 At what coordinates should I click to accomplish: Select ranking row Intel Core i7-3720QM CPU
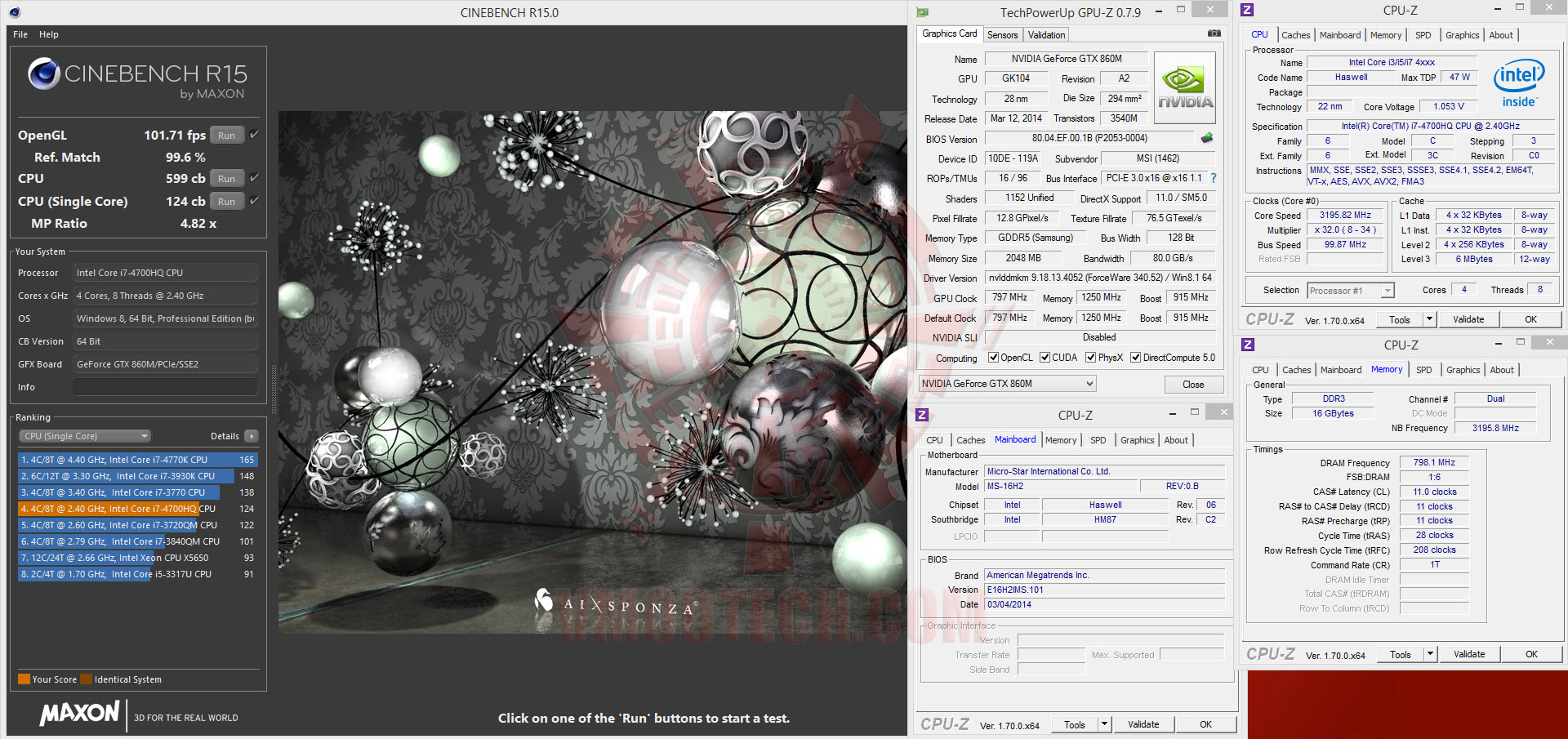pos(137,525)
